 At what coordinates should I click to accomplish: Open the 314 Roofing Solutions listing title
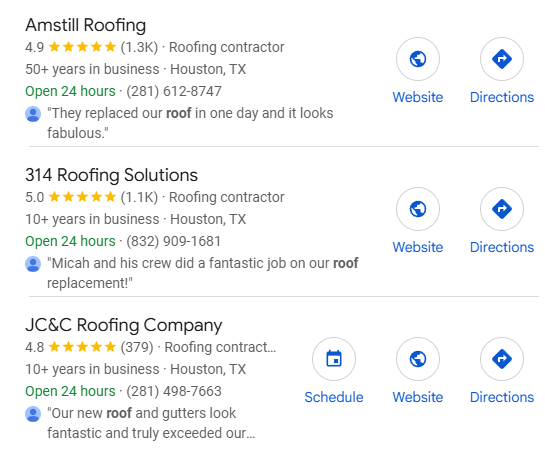(x=111, y=175)
